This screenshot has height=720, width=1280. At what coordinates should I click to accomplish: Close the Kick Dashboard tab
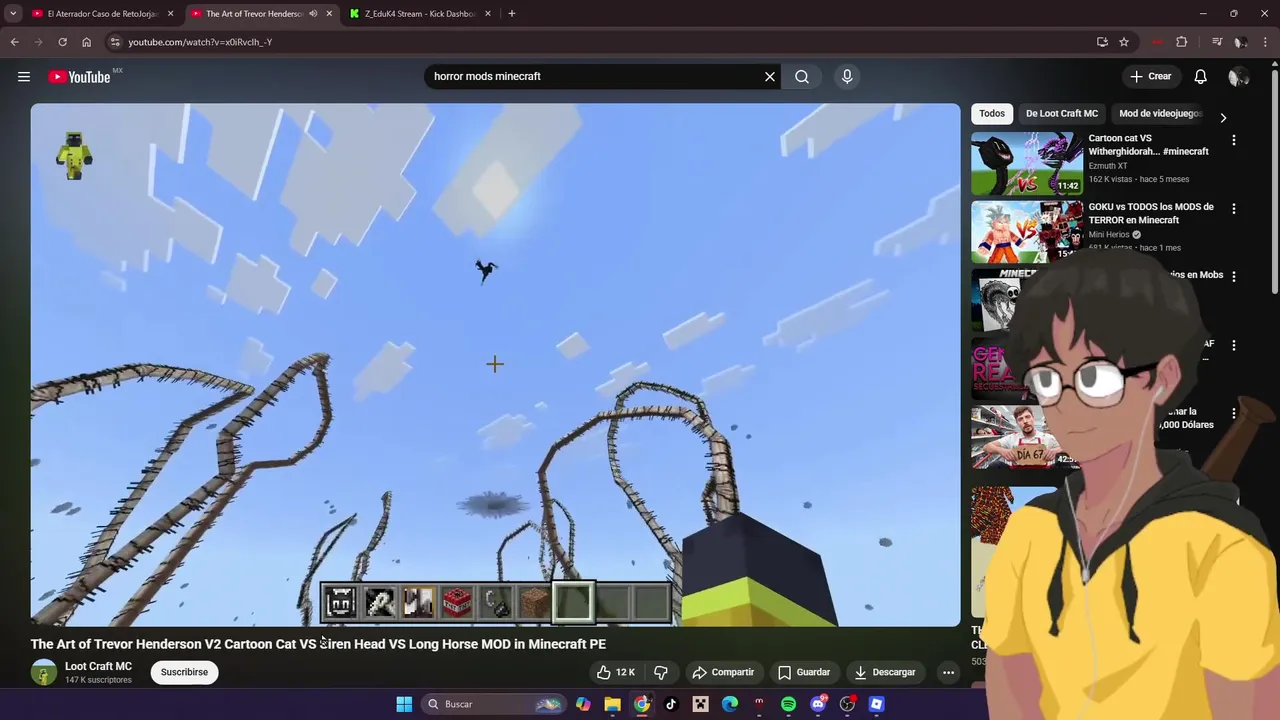[x=488, y=14]
